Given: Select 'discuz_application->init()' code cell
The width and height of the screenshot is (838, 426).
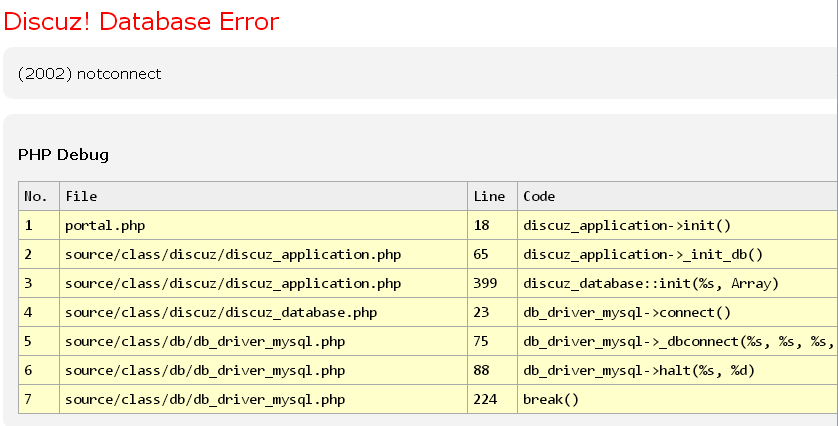Looking at the screenshot, I should (677, 226).
